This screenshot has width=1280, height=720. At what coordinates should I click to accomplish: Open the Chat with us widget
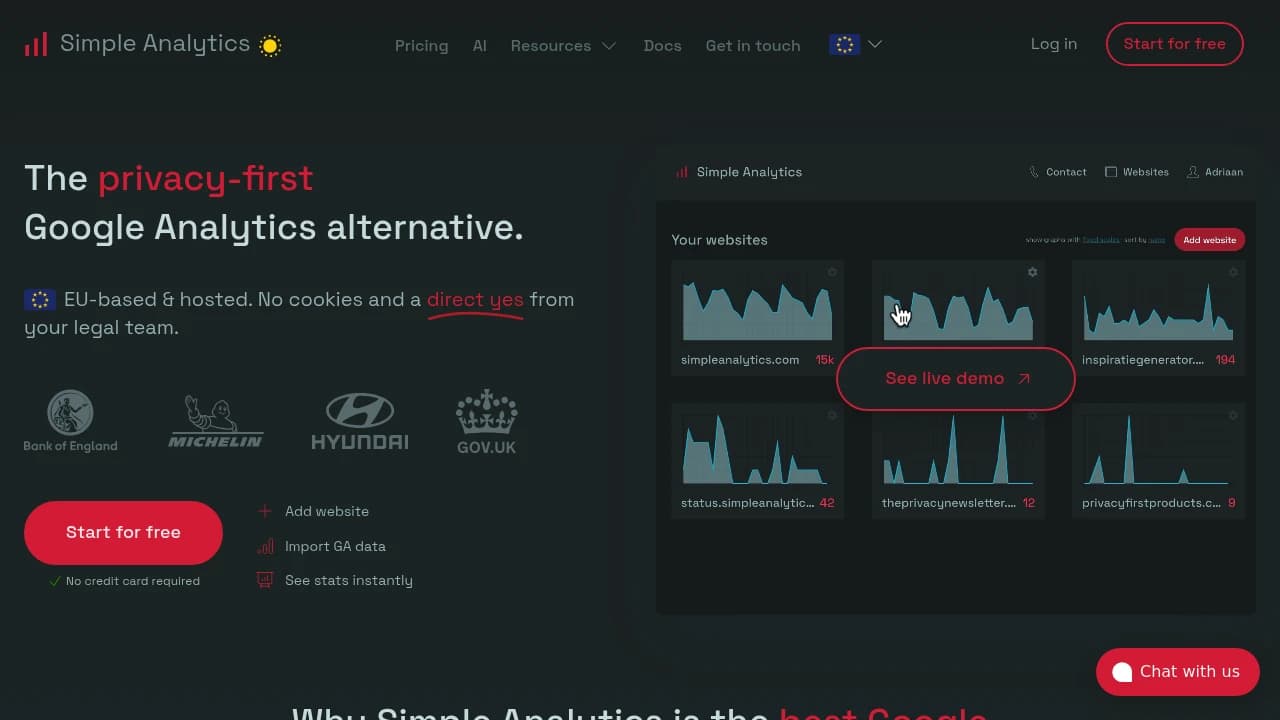click(1177, 672)
